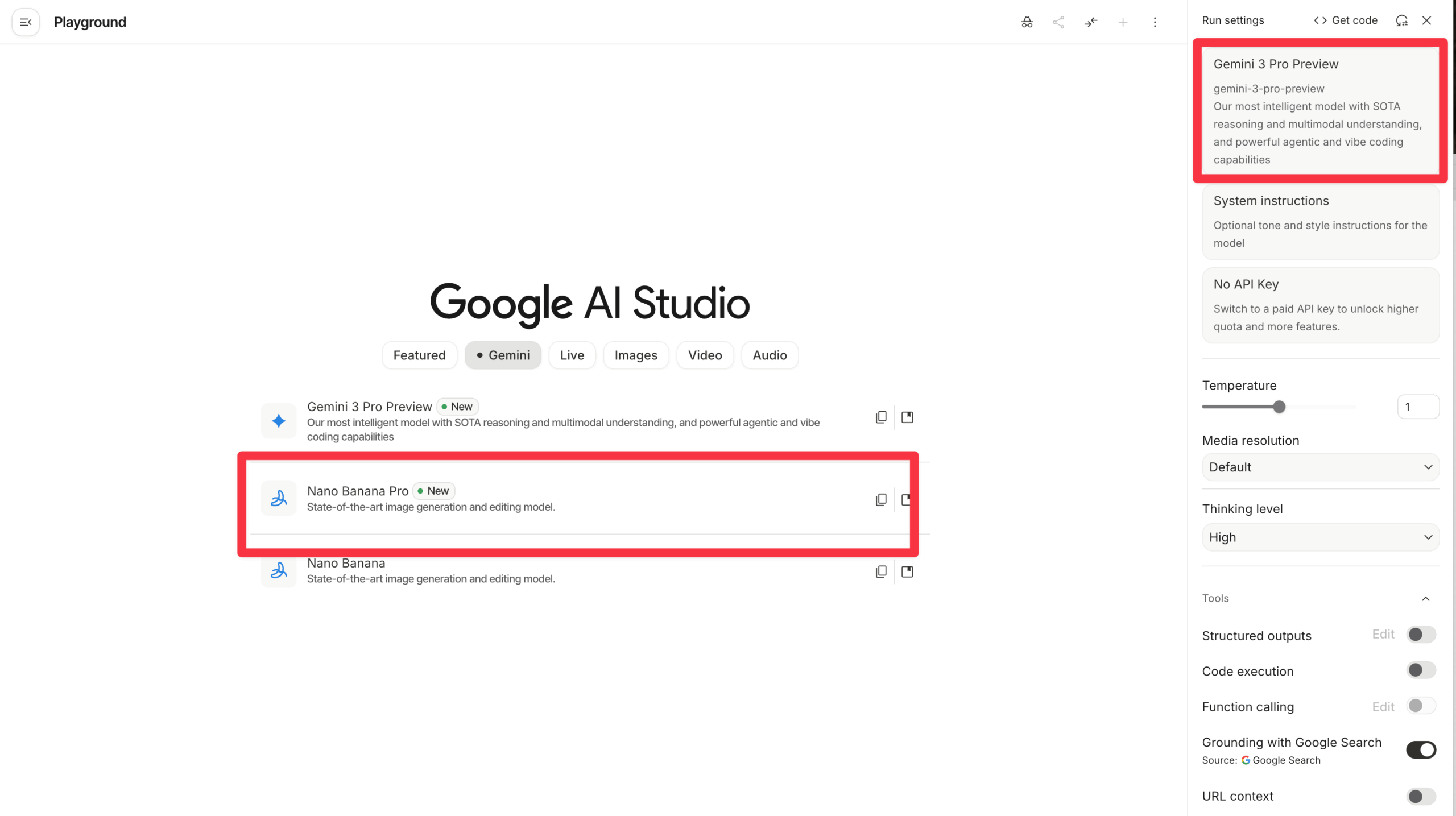Click the compare mode arrows icon
This screenshot has height=816, width=1456.
tap(1090, 22)
